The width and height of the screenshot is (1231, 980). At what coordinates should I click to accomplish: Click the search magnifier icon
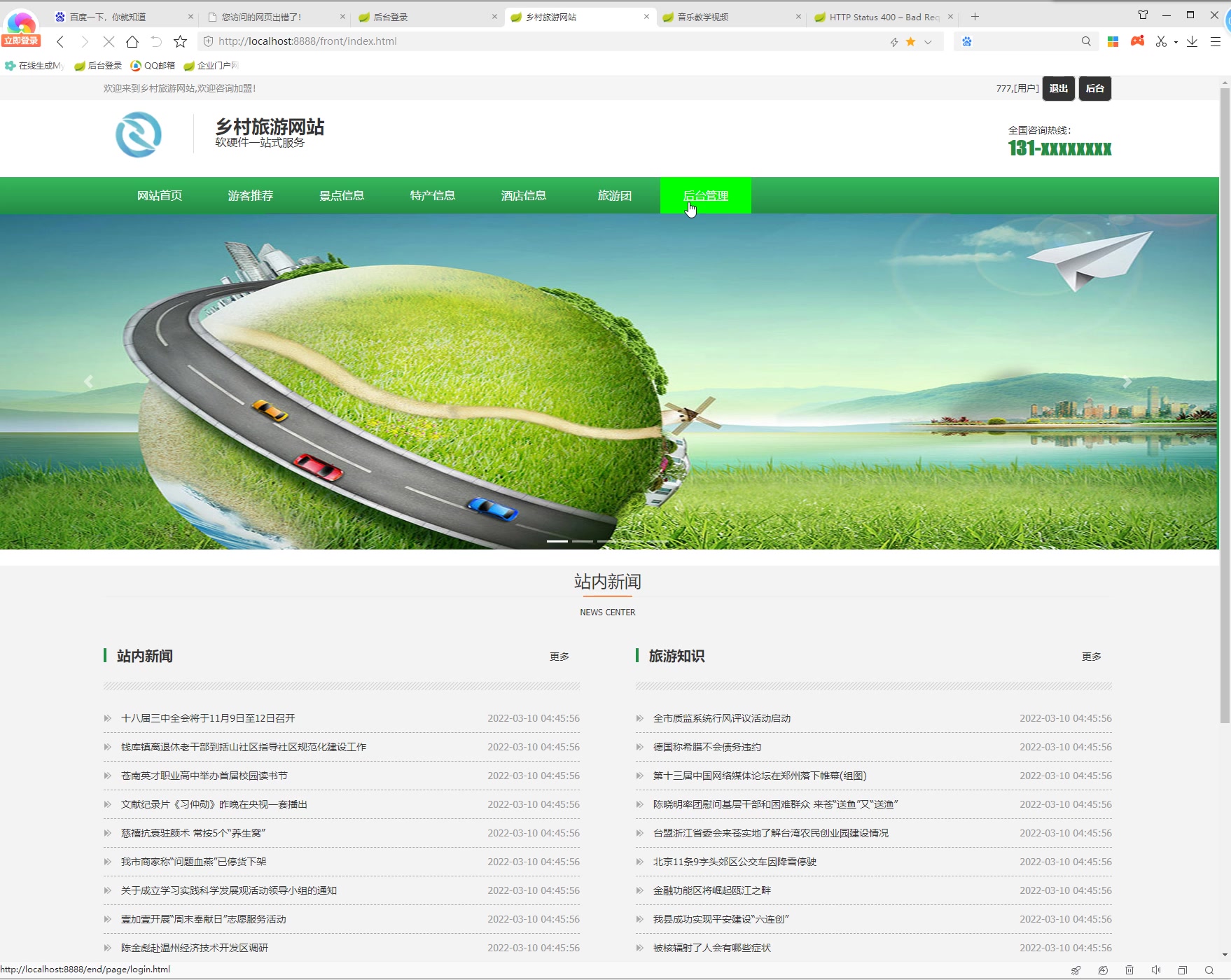1086,41
